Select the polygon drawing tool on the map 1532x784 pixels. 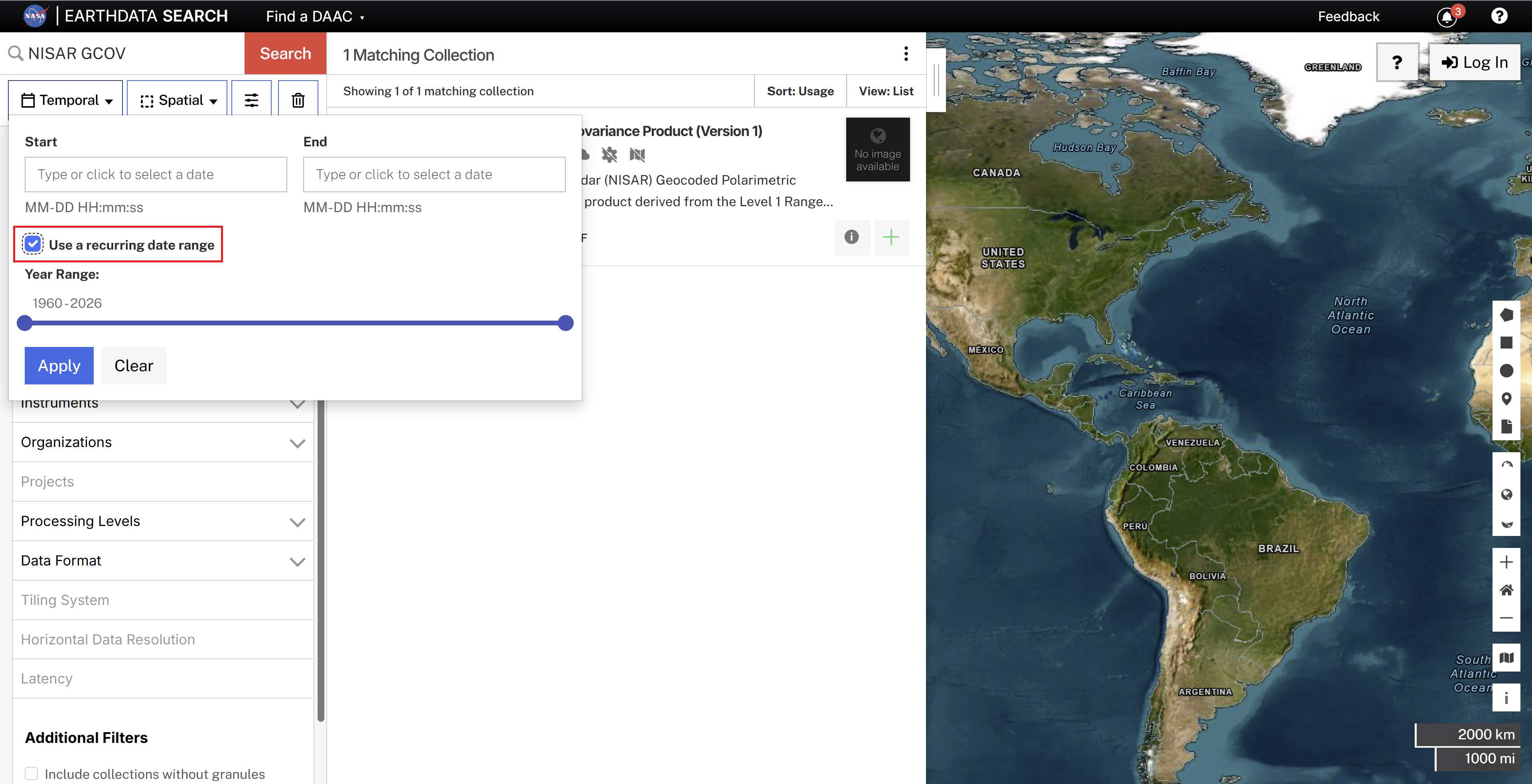pos(1507,315)
